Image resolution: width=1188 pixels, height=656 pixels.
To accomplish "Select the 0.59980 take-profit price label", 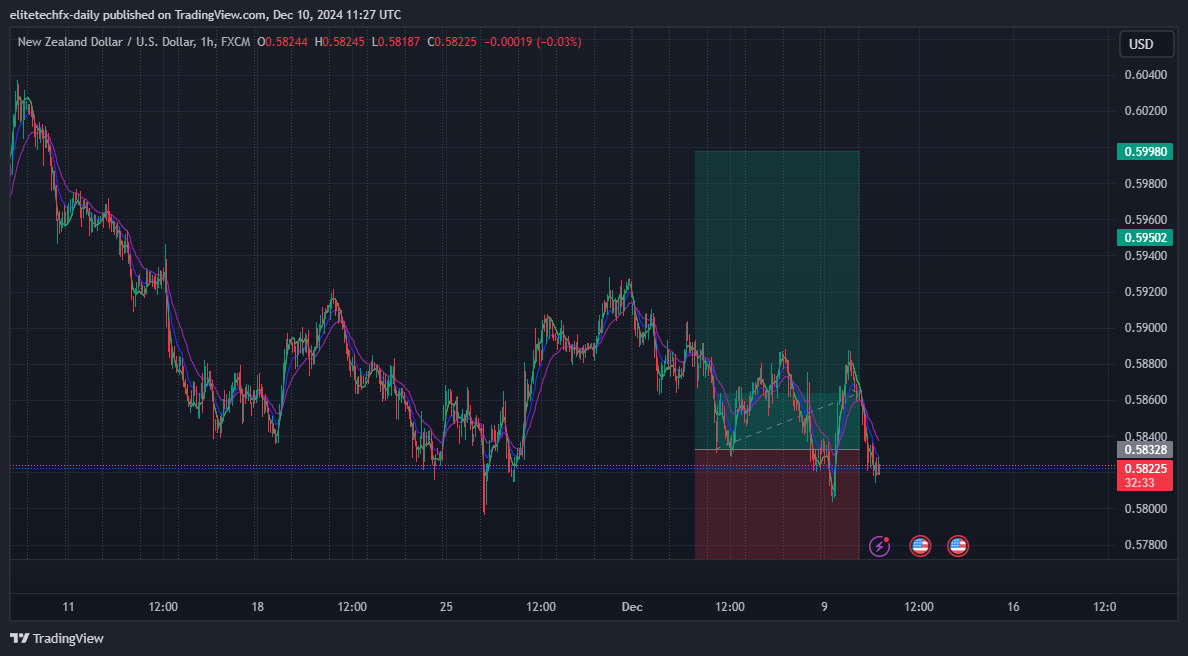I will [1145, 152].
